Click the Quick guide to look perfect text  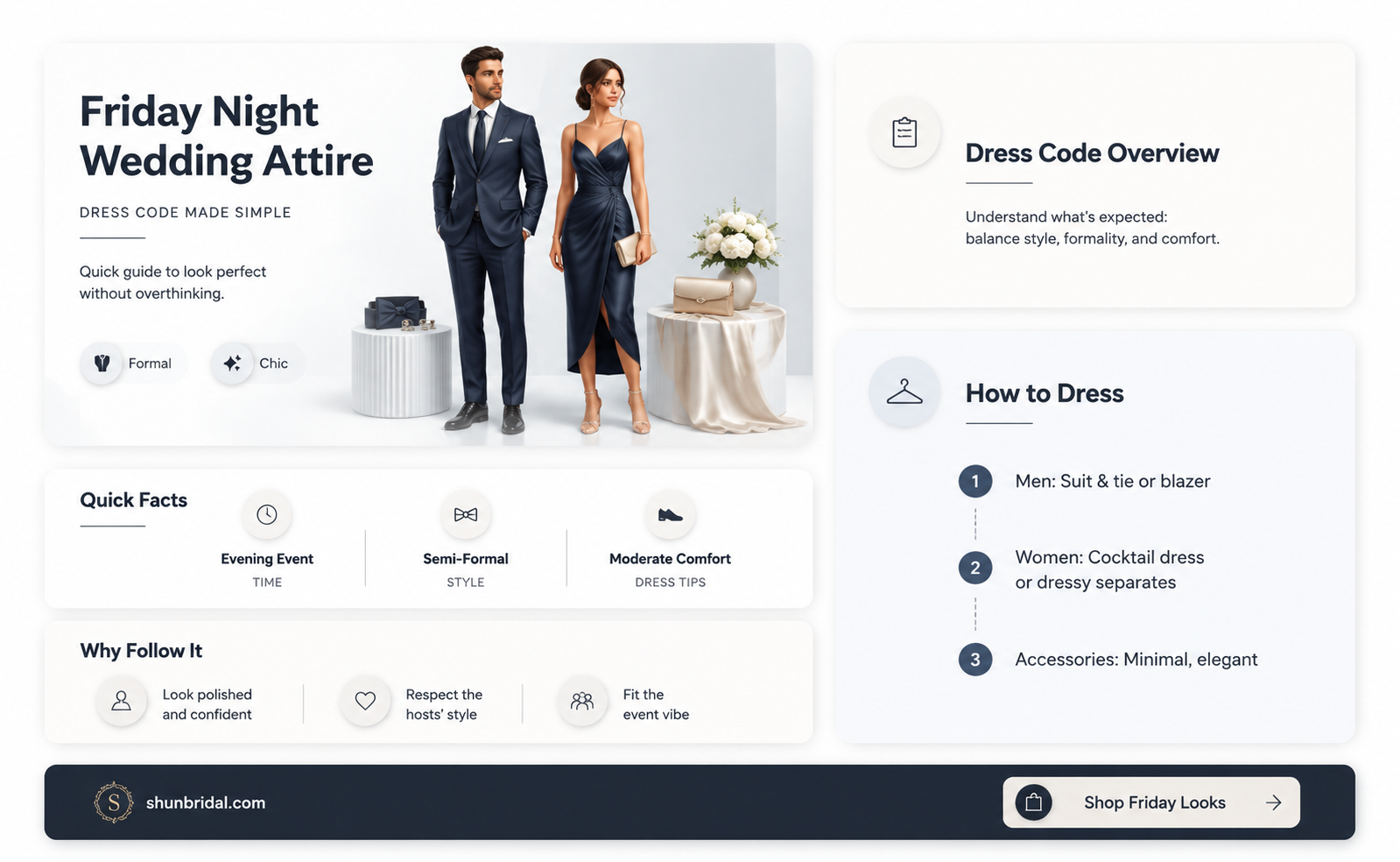172,282
